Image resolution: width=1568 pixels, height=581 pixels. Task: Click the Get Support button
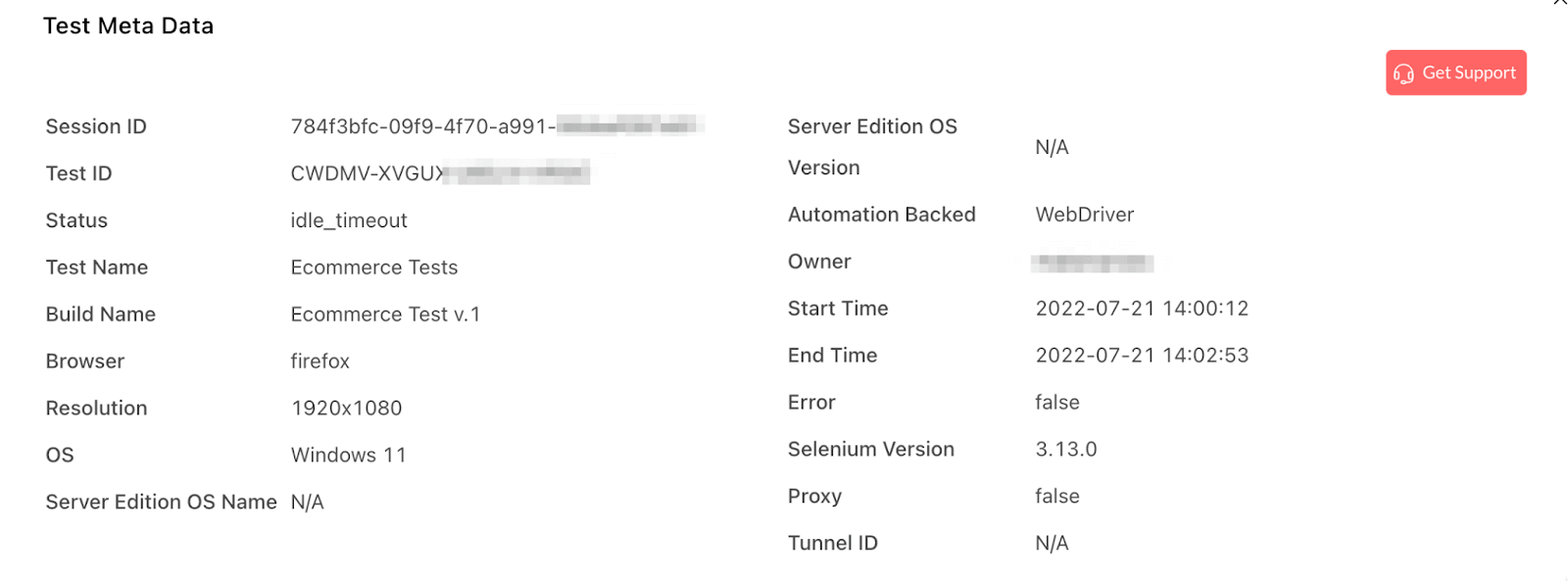pyautogui.click(x=1455, y=73)
